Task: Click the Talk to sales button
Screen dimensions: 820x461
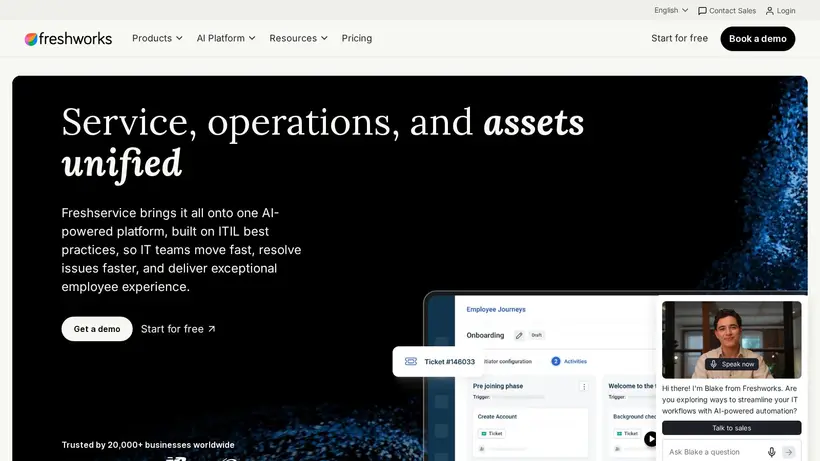Action: click(x=731, y=428)
